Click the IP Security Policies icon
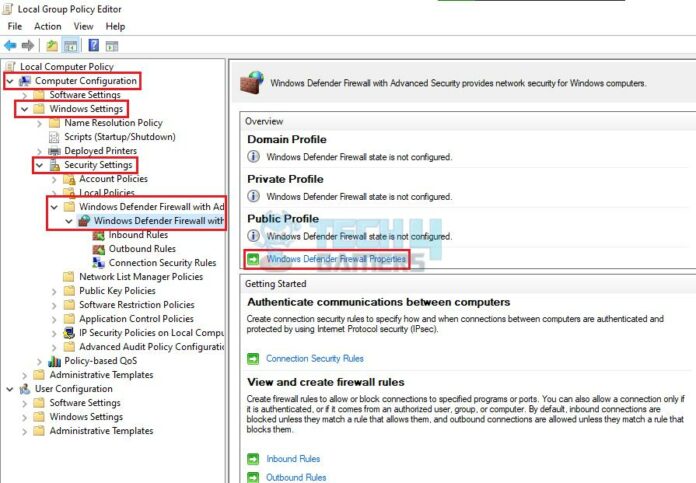Viewport: 696px width, 483px height. [69, 333]
